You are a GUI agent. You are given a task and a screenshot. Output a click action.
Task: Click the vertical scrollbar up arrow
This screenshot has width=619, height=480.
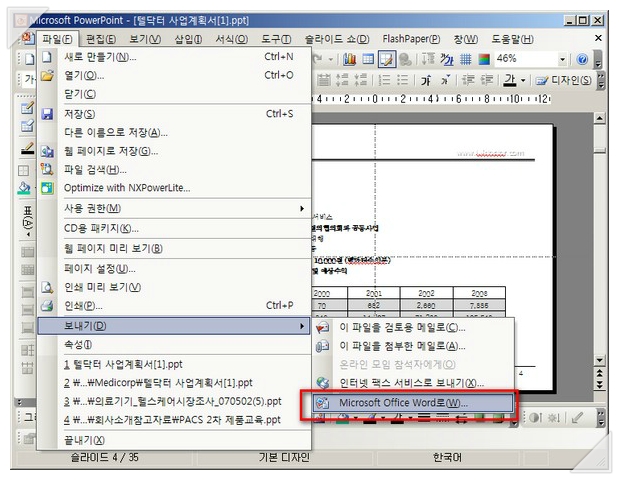599,118
